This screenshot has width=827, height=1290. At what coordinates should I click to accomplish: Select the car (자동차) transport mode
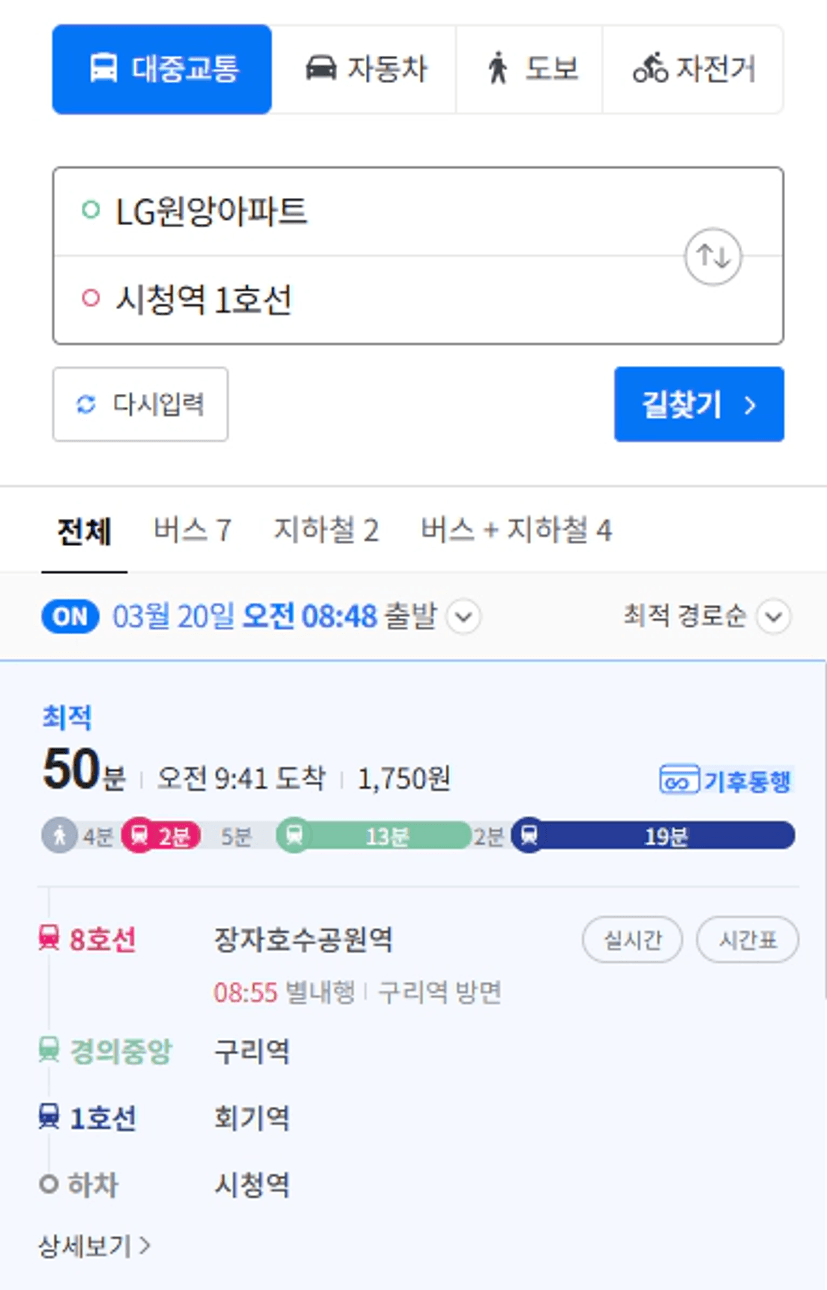point(364,69)
